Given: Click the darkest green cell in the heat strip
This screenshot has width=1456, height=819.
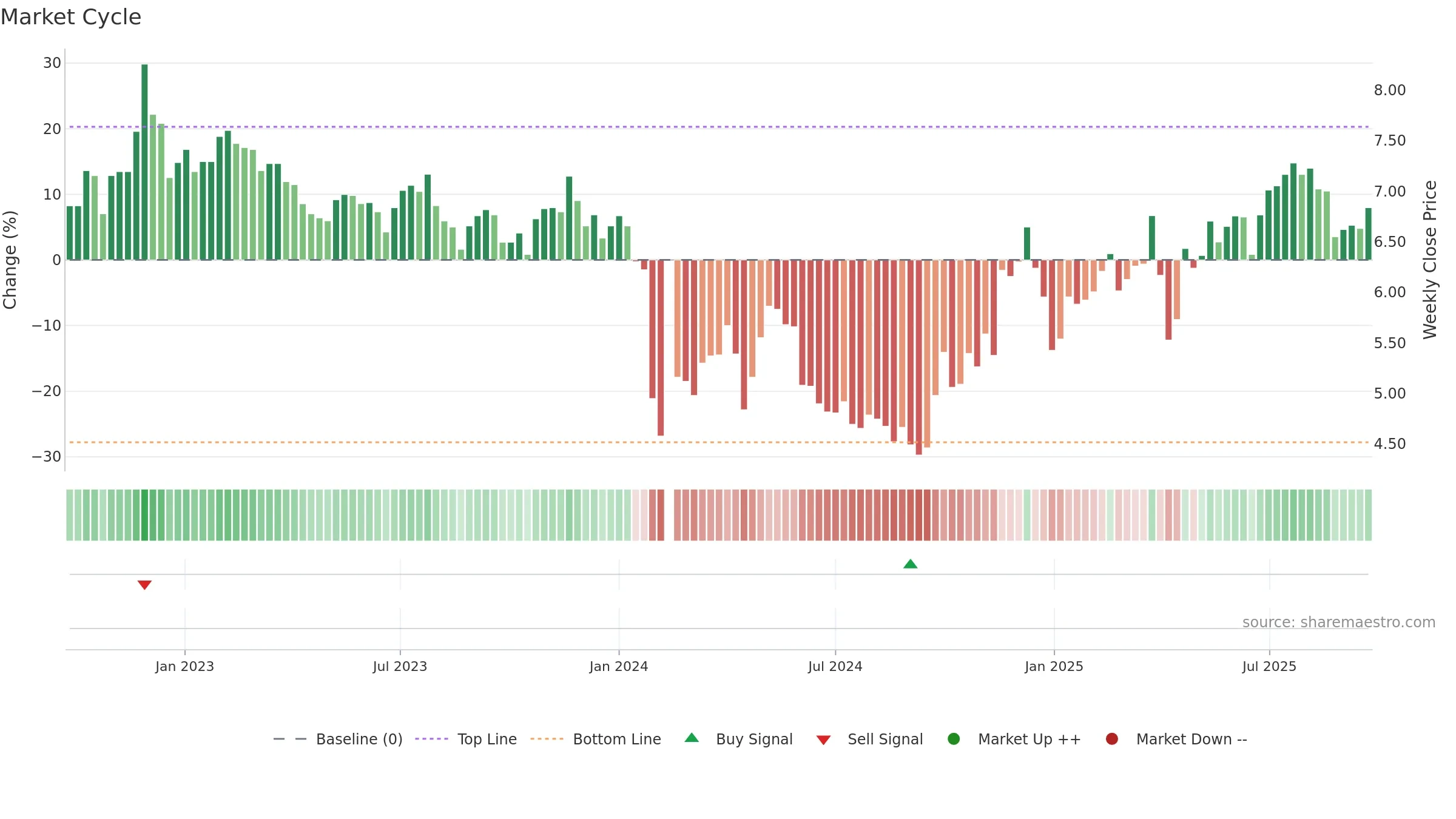Looking at the screenshot, I should pos(144,515).
